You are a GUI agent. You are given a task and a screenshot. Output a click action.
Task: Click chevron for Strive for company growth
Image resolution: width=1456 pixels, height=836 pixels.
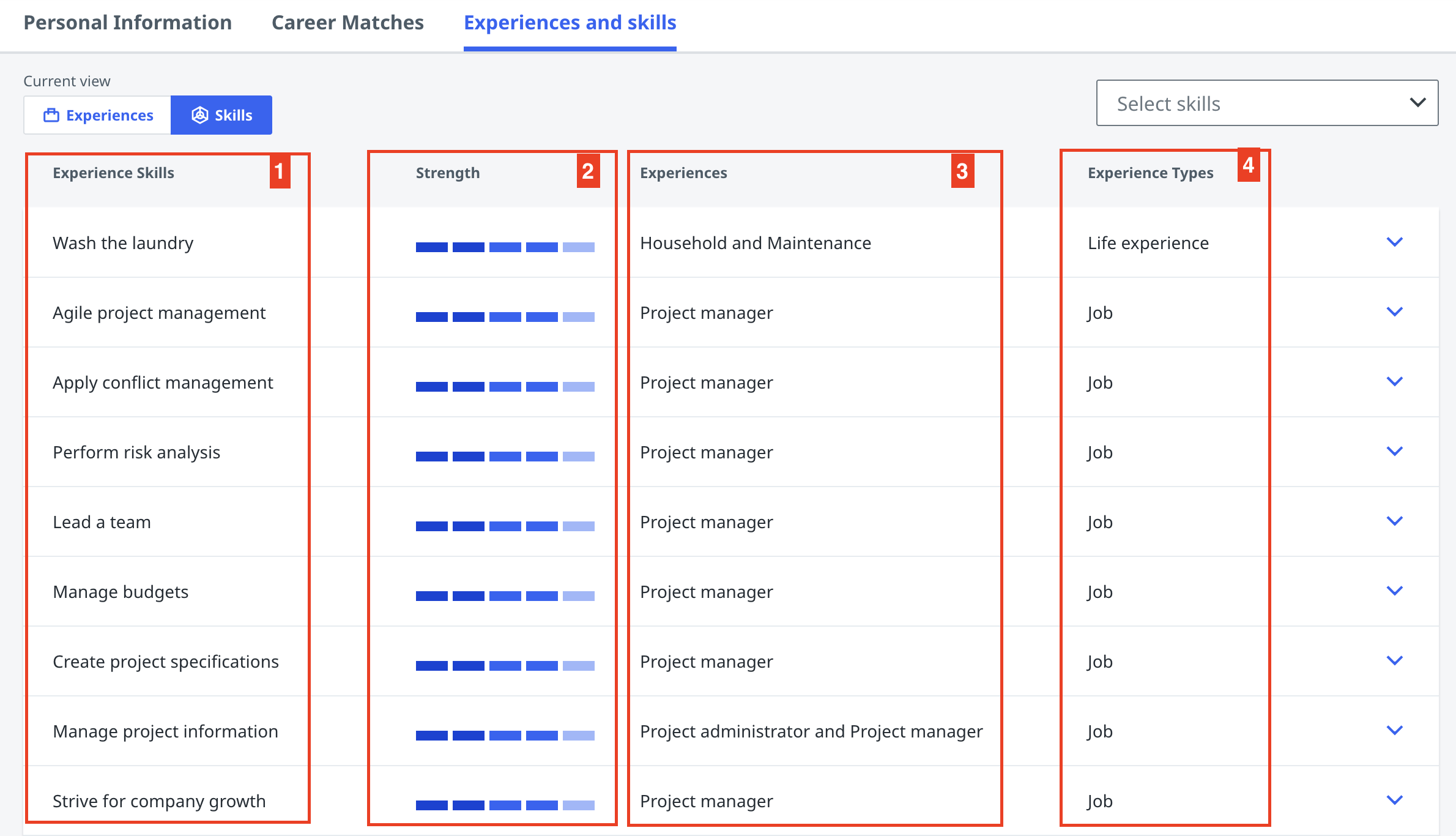coord(1394,801)
